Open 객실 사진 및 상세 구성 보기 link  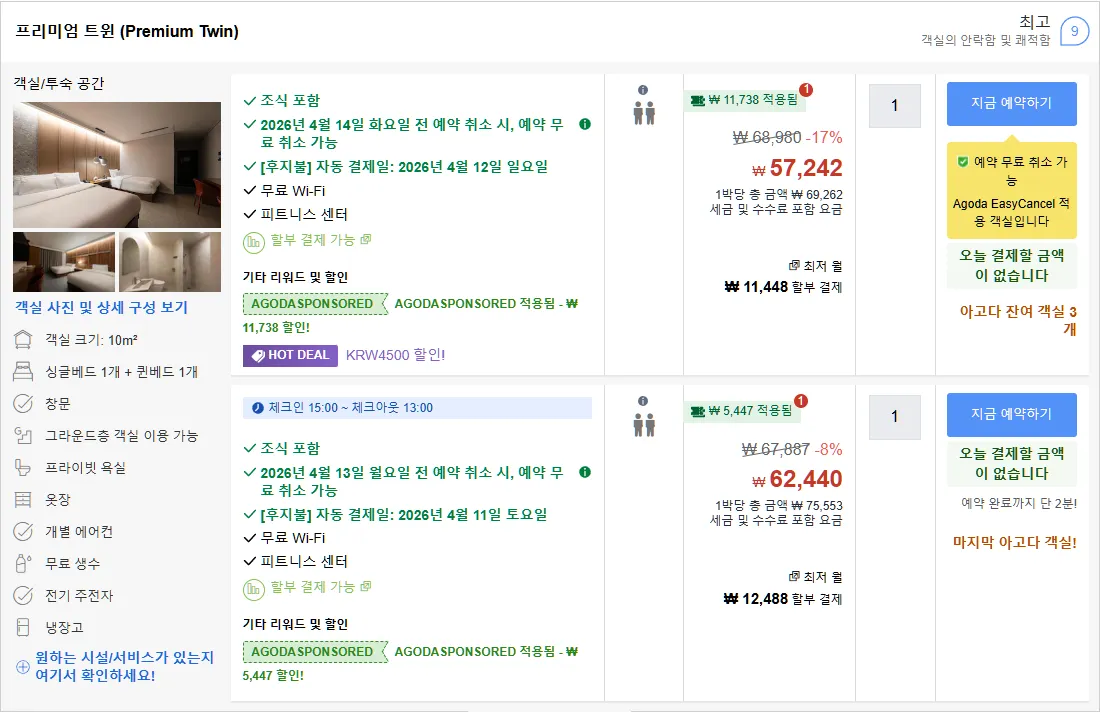click(102, 307)
